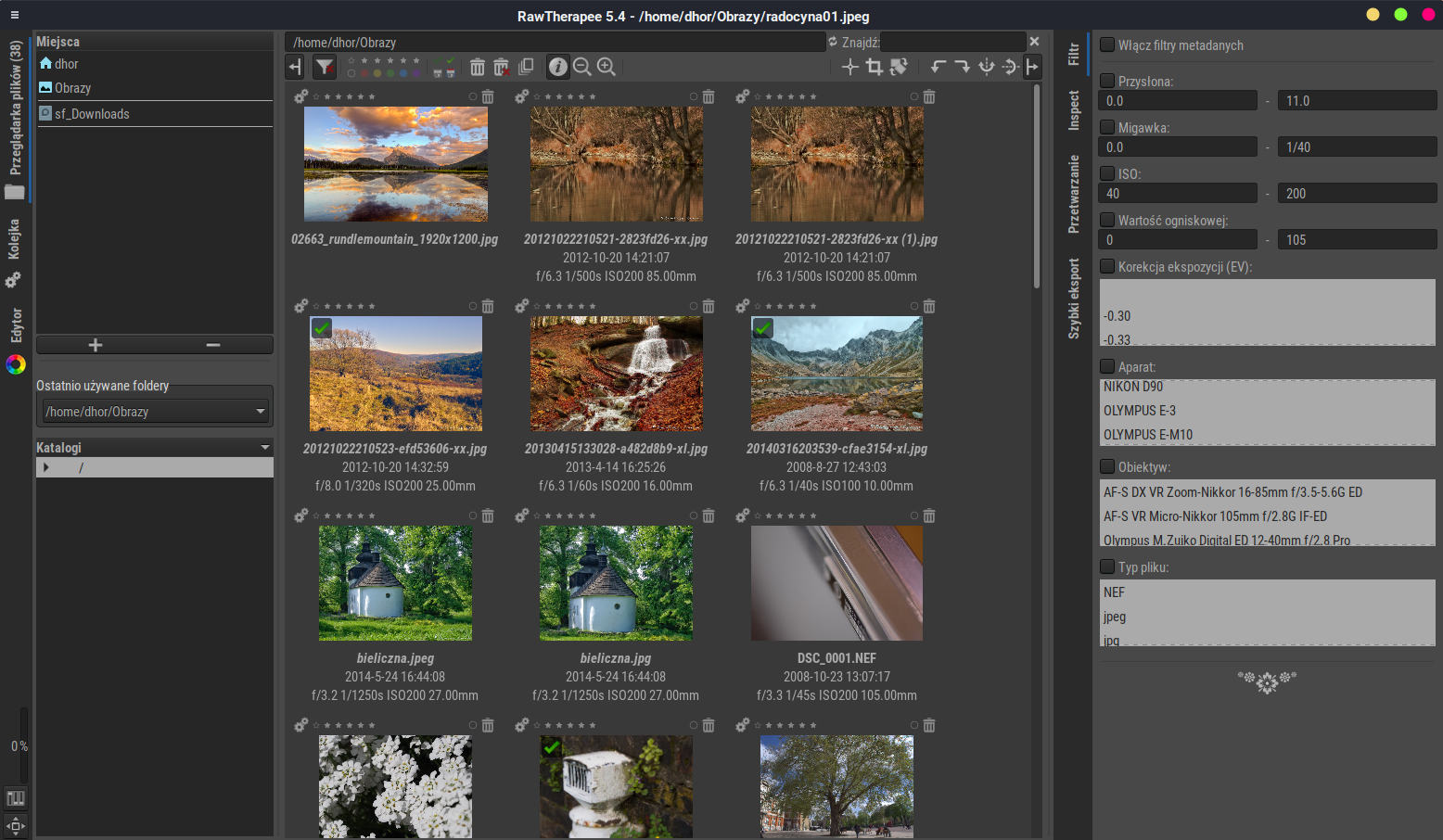Select the white balance picker tool

(849, 67)
